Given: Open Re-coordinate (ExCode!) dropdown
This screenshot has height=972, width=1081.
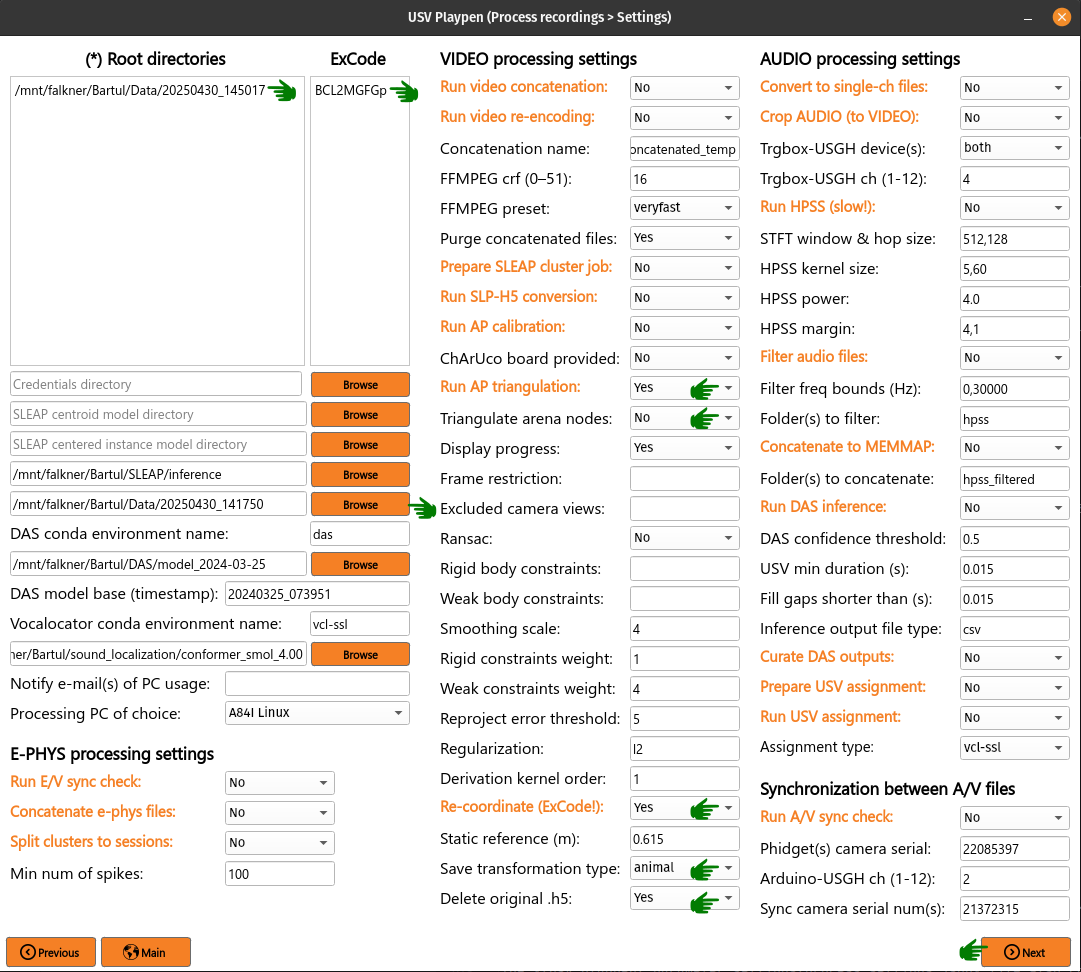Looking at the screenshot, I should click(x=684, y=807).
